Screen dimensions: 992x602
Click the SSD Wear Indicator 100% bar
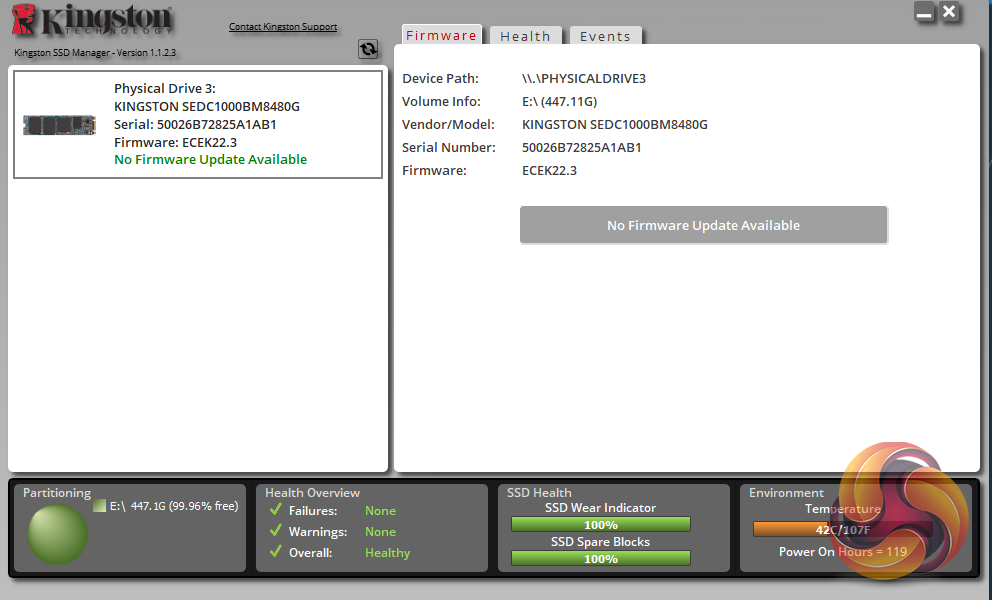coord(600,524)
